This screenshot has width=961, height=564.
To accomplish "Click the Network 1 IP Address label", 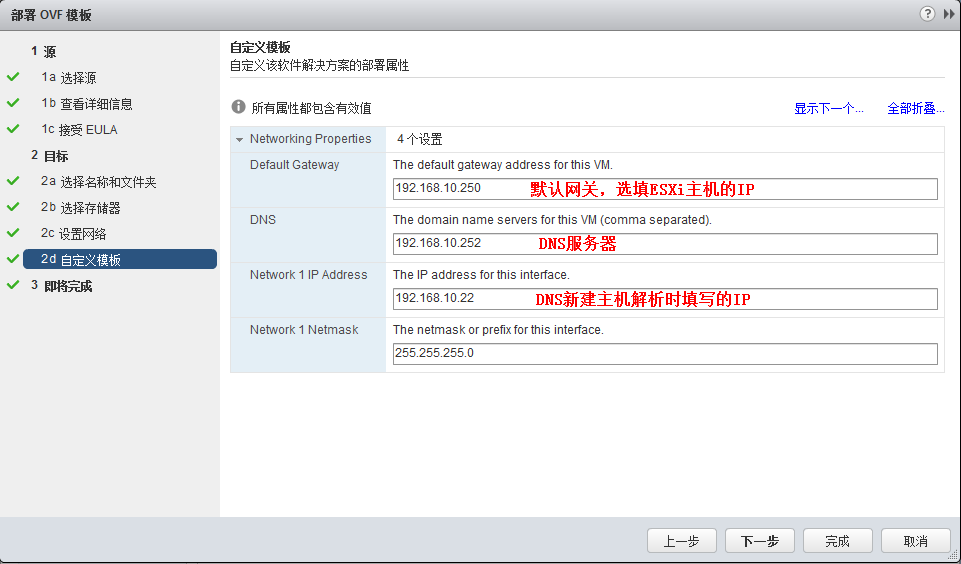I will point(308,275).
